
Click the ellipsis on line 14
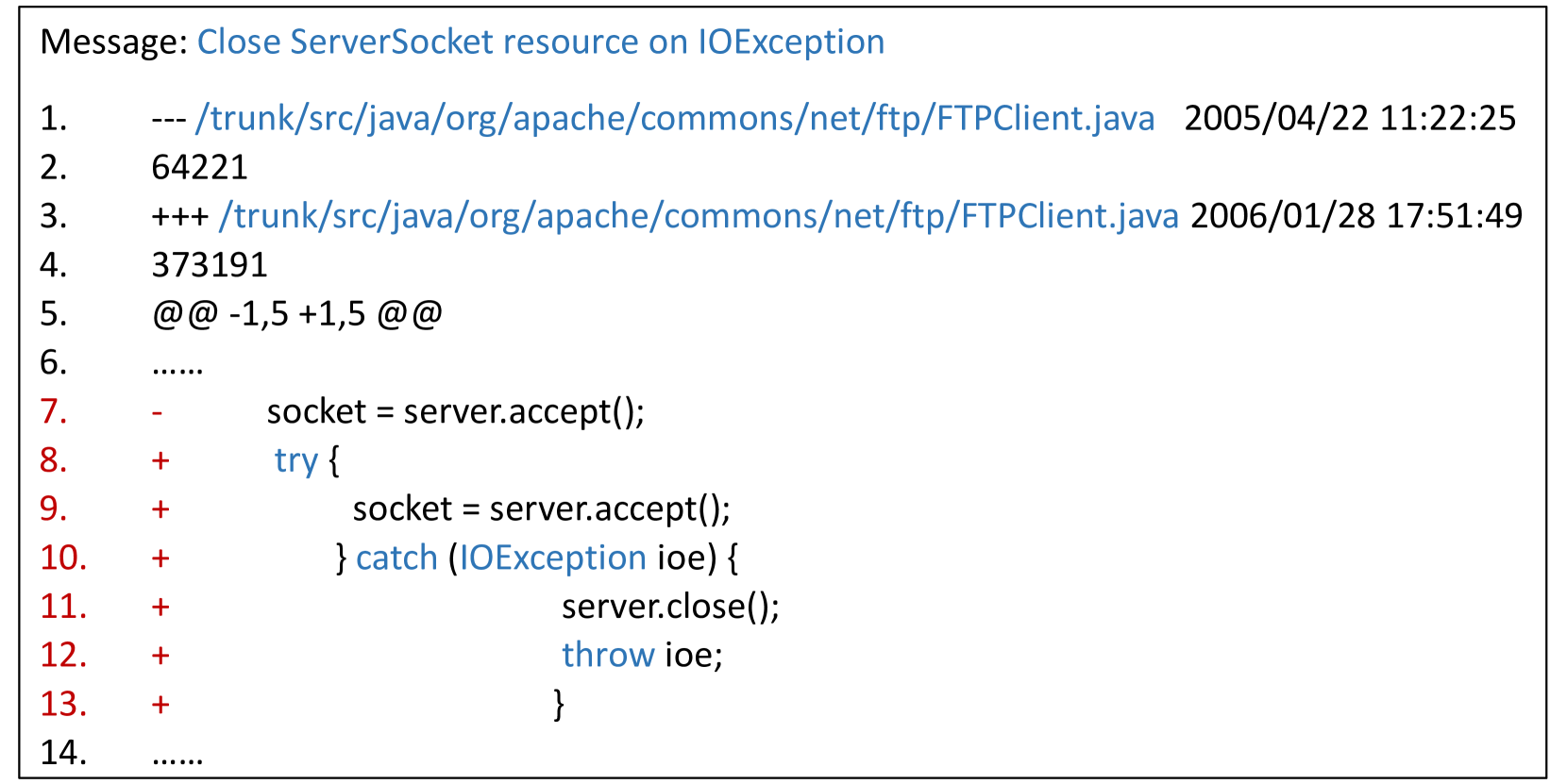[x=177, y=754]
